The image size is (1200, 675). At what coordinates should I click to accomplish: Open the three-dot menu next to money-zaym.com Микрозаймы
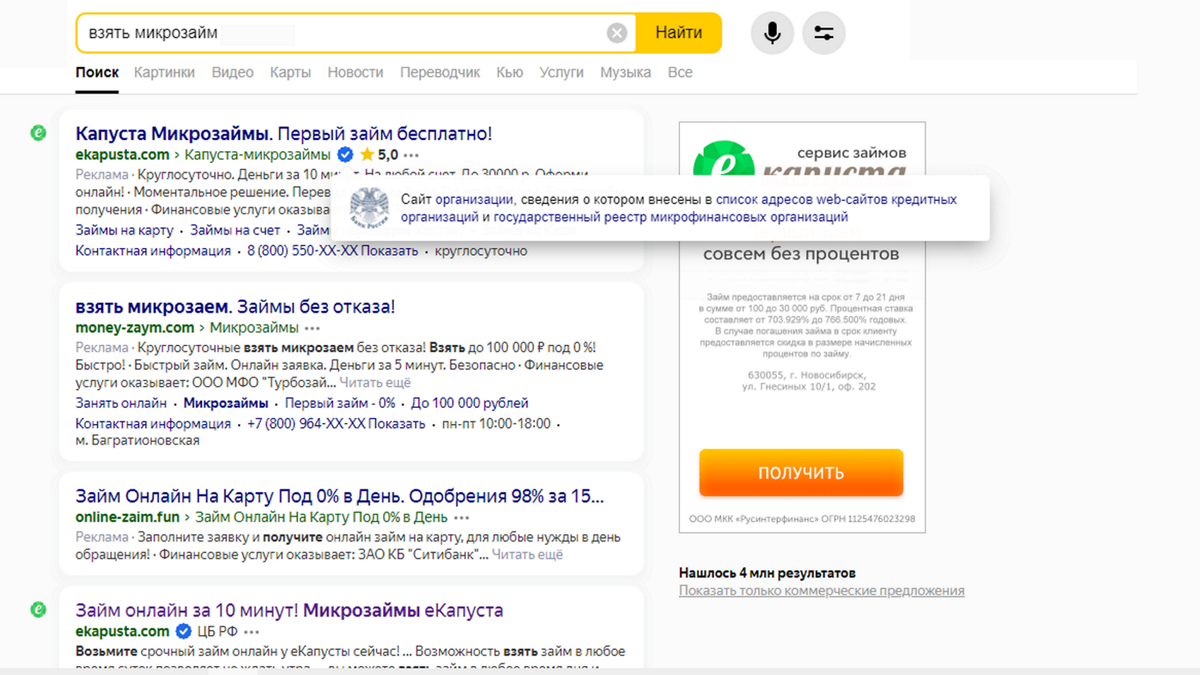tap(313, 328)
